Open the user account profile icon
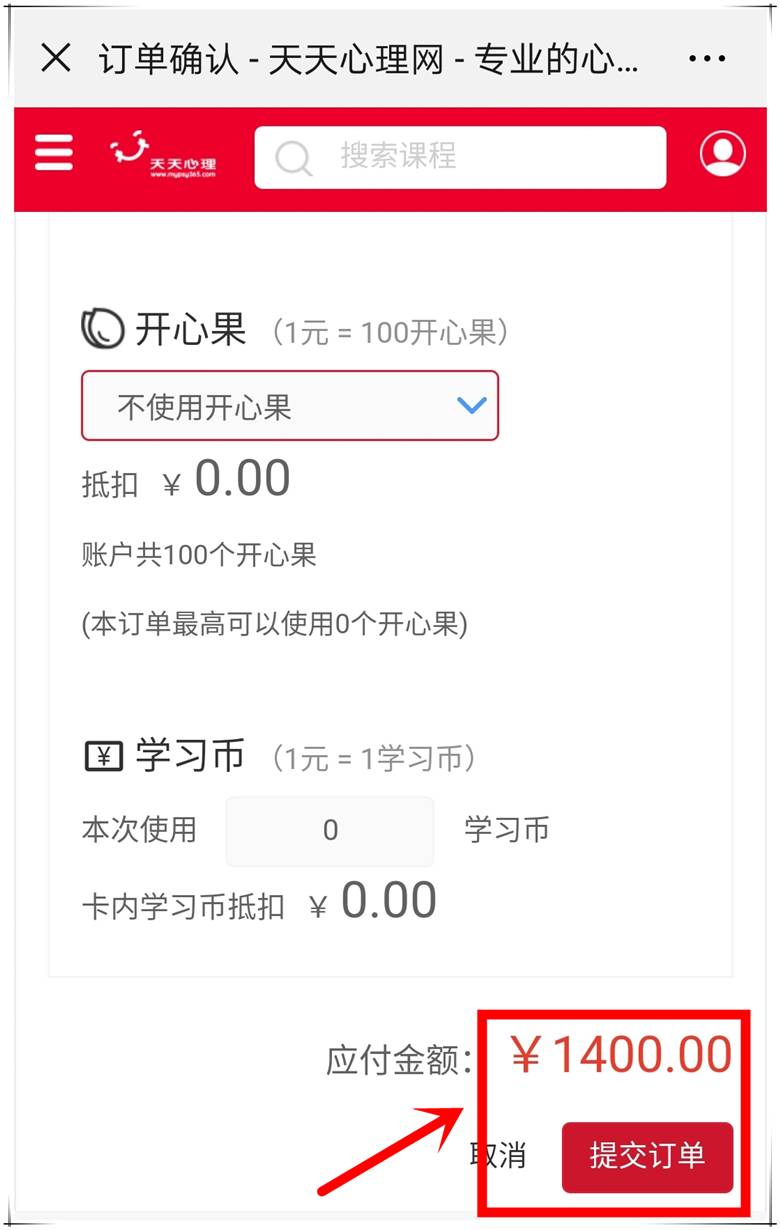This screenshot has height=1230, width=780. click(722, 154)
